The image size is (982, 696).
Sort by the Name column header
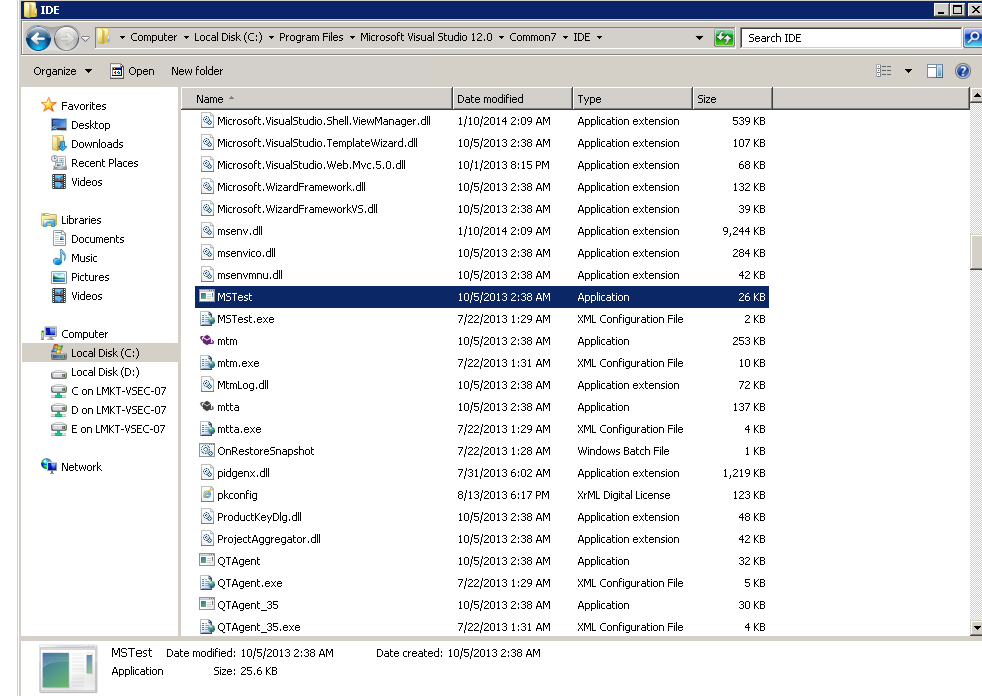(x=317, y=99)
